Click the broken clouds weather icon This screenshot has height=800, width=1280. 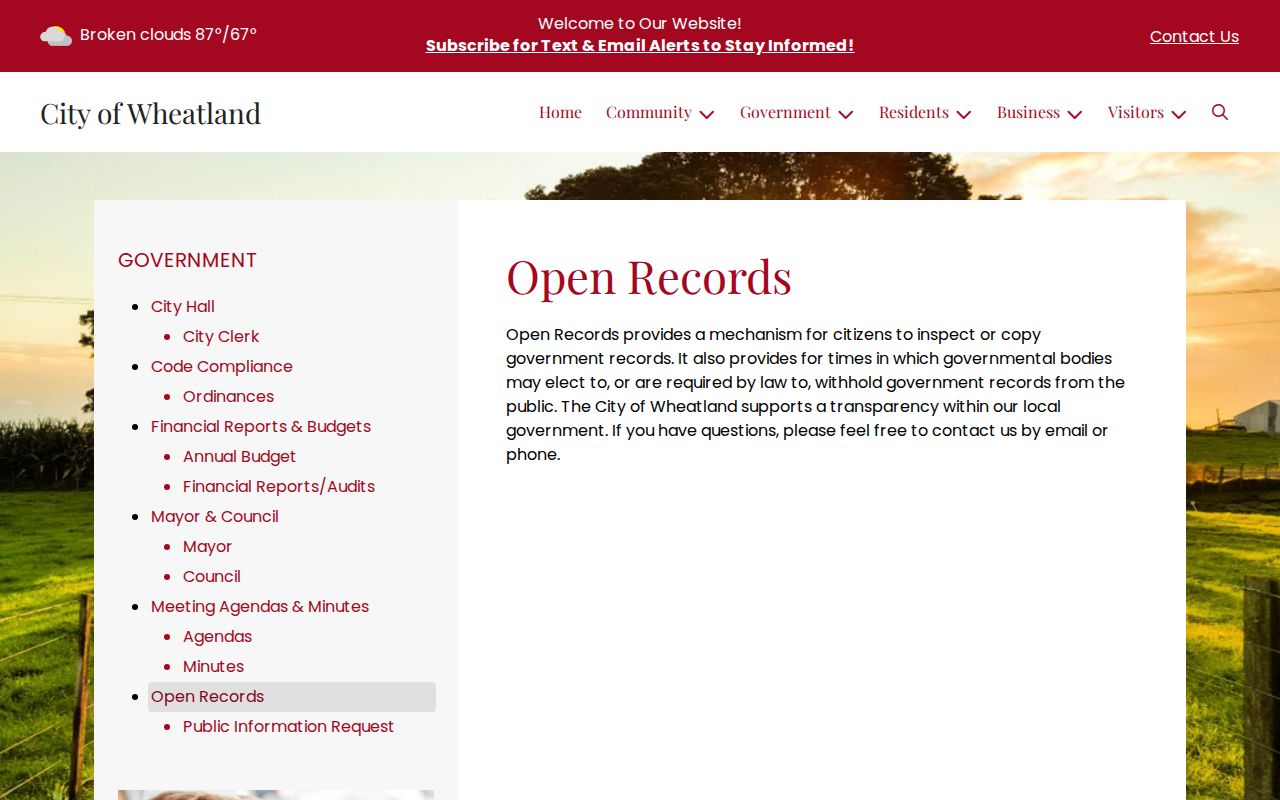pyautogui.click(x=56, y=36)
